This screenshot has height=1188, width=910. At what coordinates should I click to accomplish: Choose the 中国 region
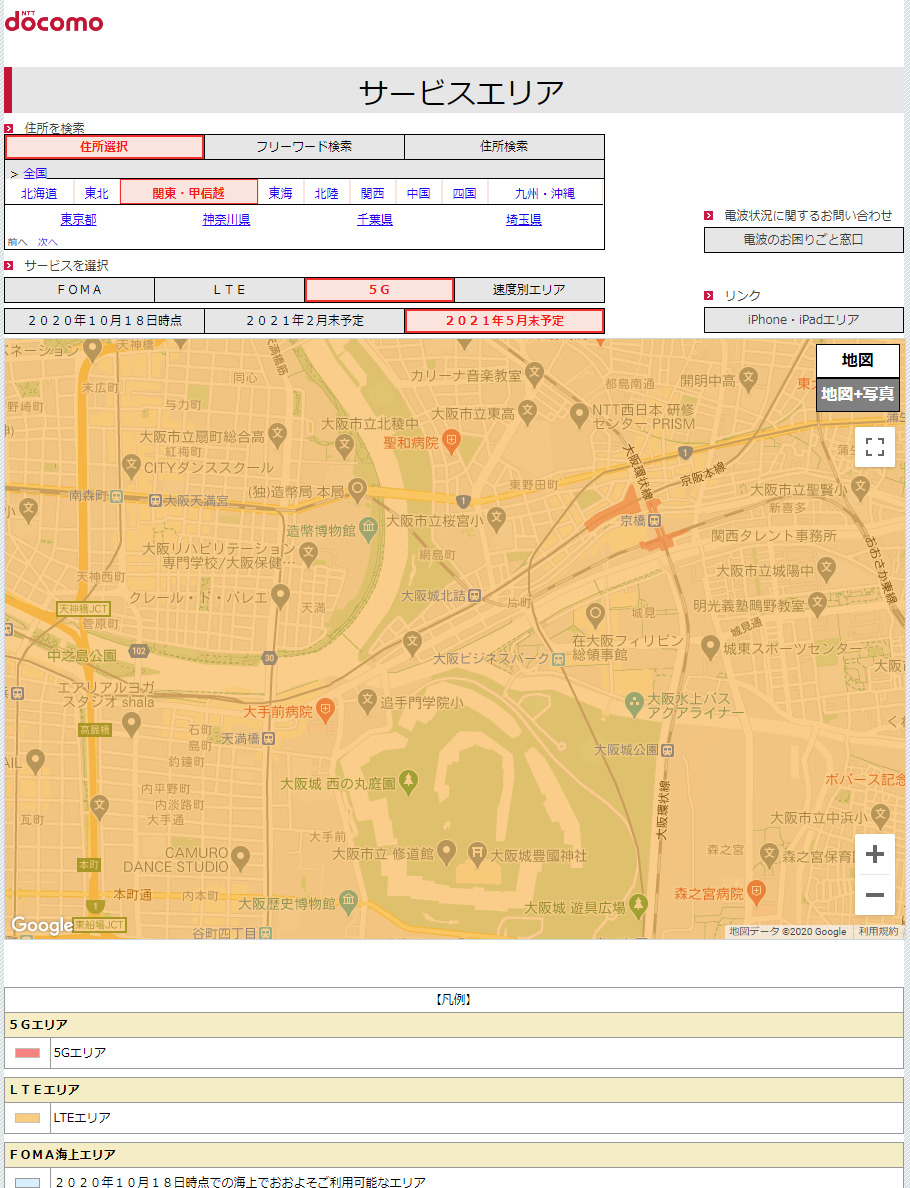(x=418, y=193)
